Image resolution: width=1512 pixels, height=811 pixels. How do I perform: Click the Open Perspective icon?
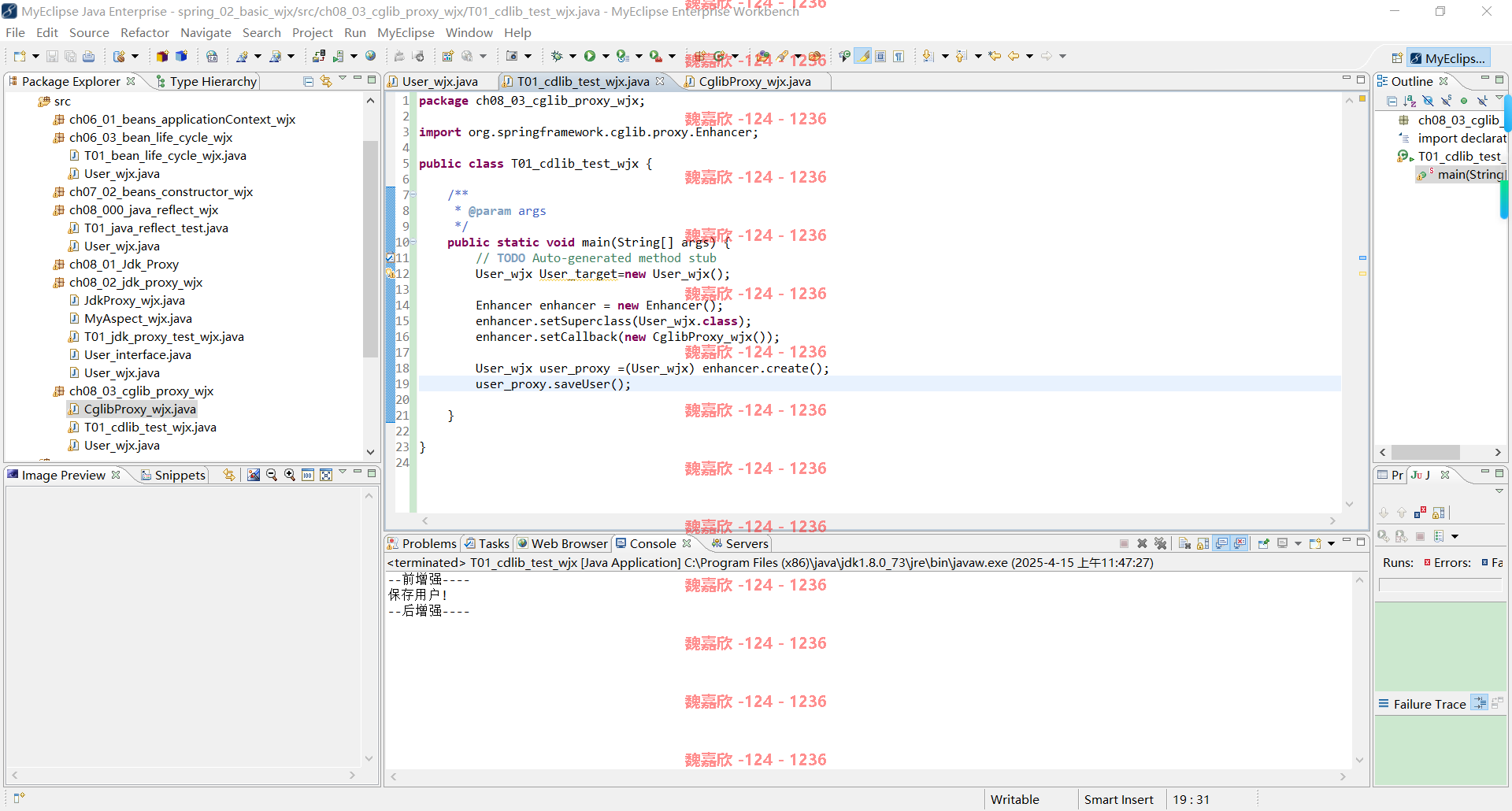1396,58
